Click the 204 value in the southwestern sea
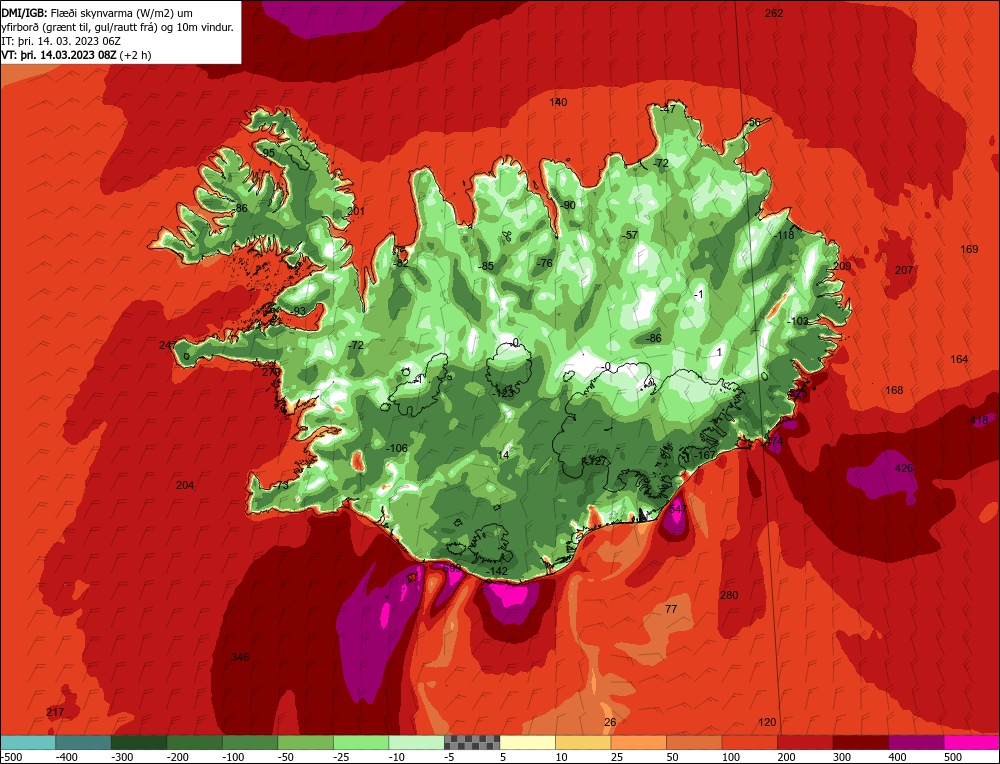Image resolution: width=1000 pixels, height=764 pixels. tap(185, 485)
